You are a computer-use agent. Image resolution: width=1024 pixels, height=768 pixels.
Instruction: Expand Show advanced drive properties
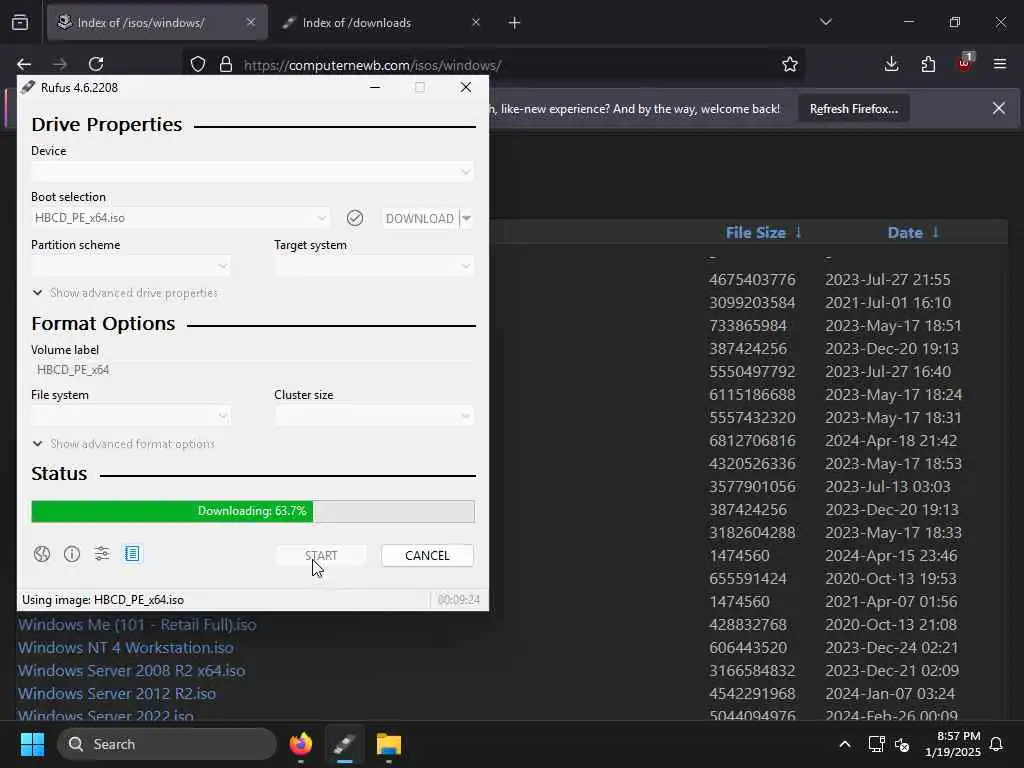125,293
